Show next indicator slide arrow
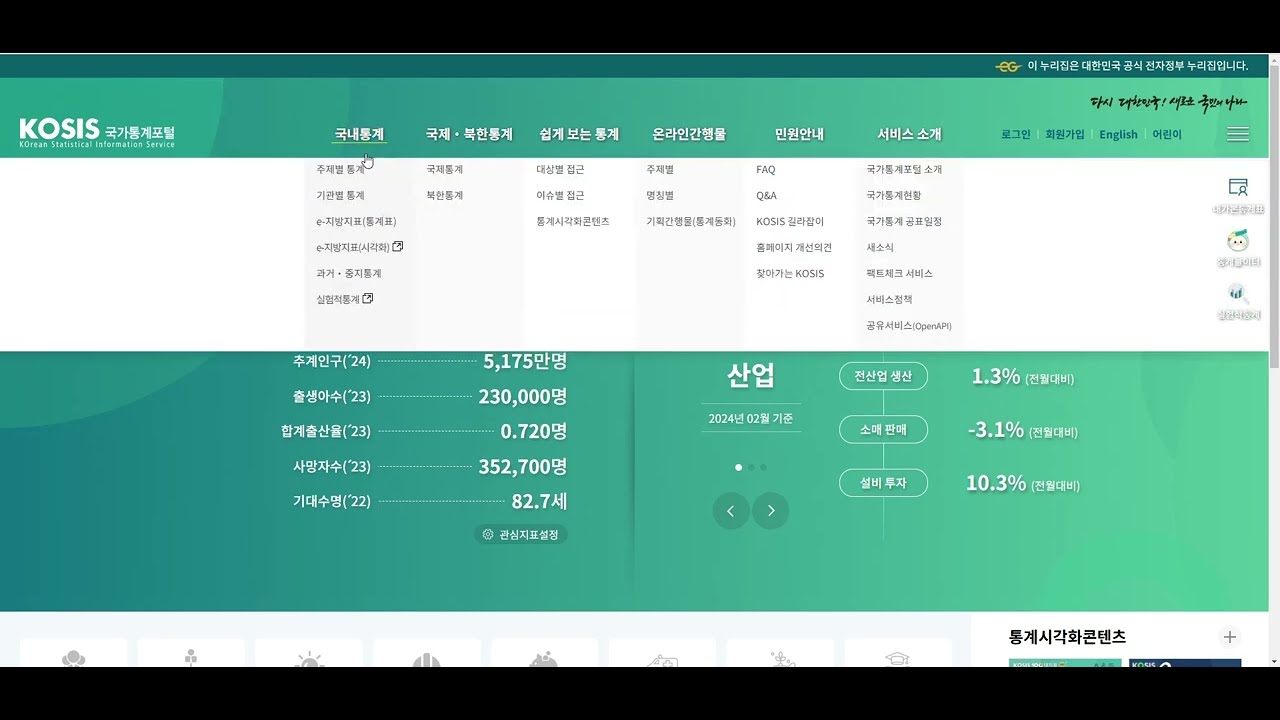Viewport: 1280px width, 720px height. (771, 511)
